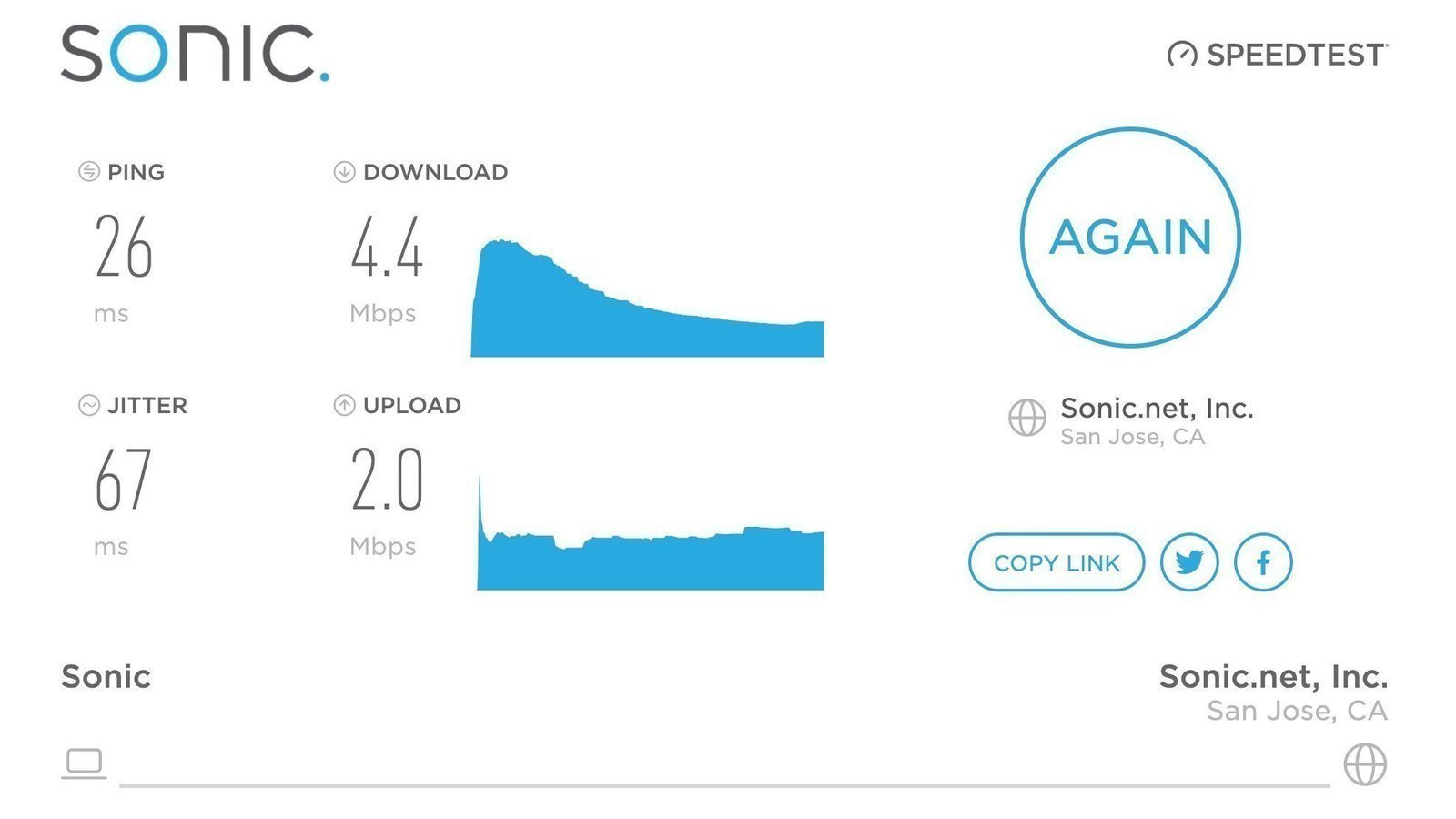Click the JITTER wave icon
The height and width of the screenshot is (819, 1456).
pyautogui.click(x=88, y=405)
